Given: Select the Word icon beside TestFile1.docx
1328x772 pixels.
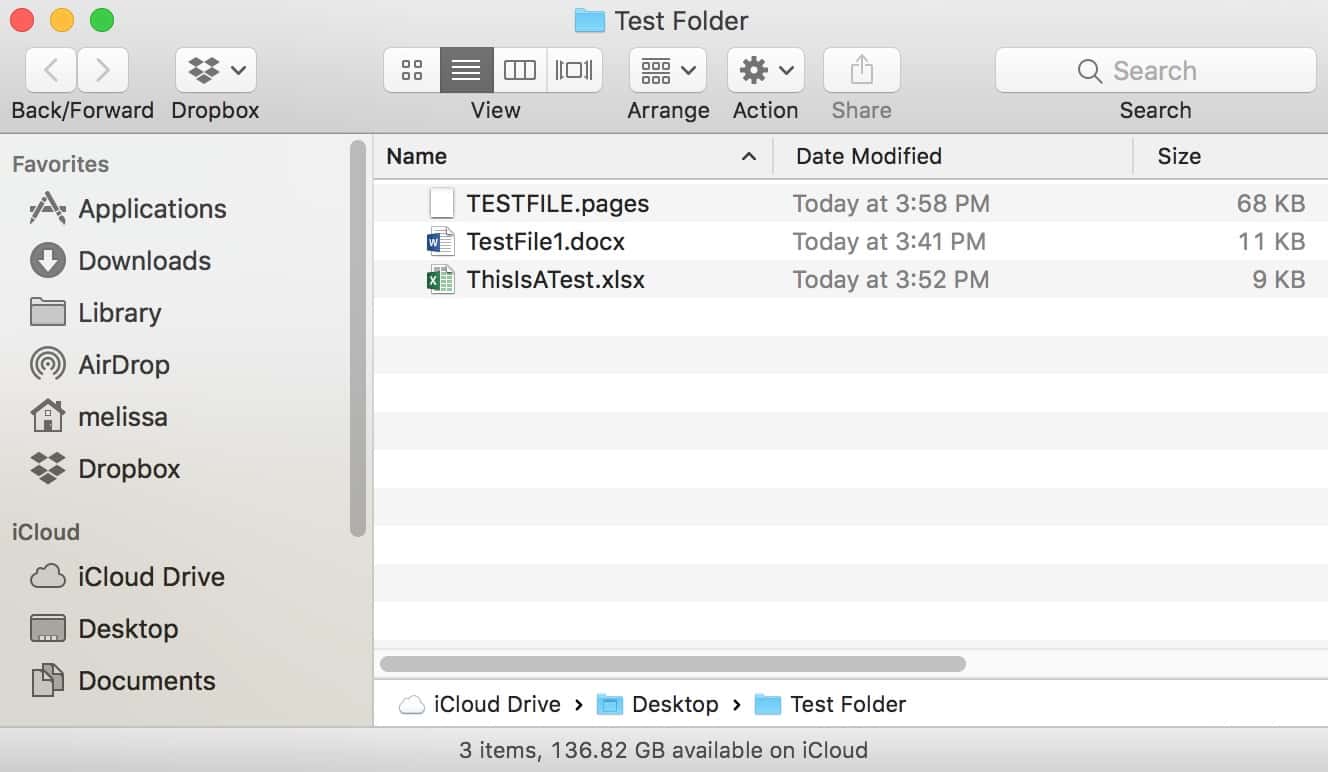Looking at the screenshot, I should 439,241.
